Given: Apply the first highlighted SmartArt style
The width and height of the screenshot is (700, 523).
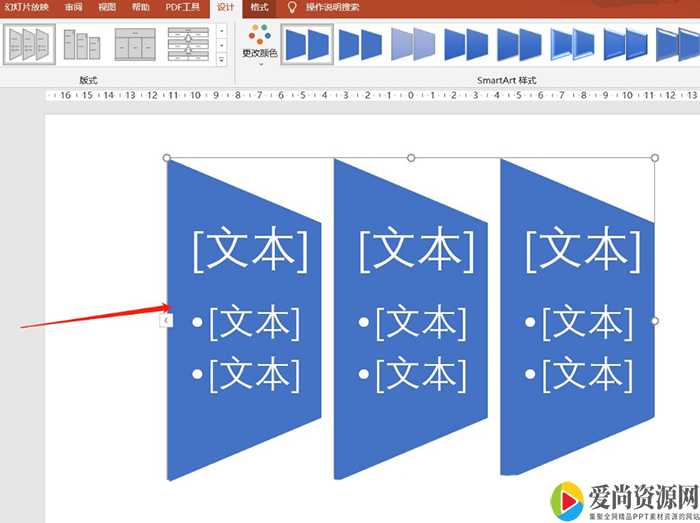Looking at the screenshot, I should [307, 45].
